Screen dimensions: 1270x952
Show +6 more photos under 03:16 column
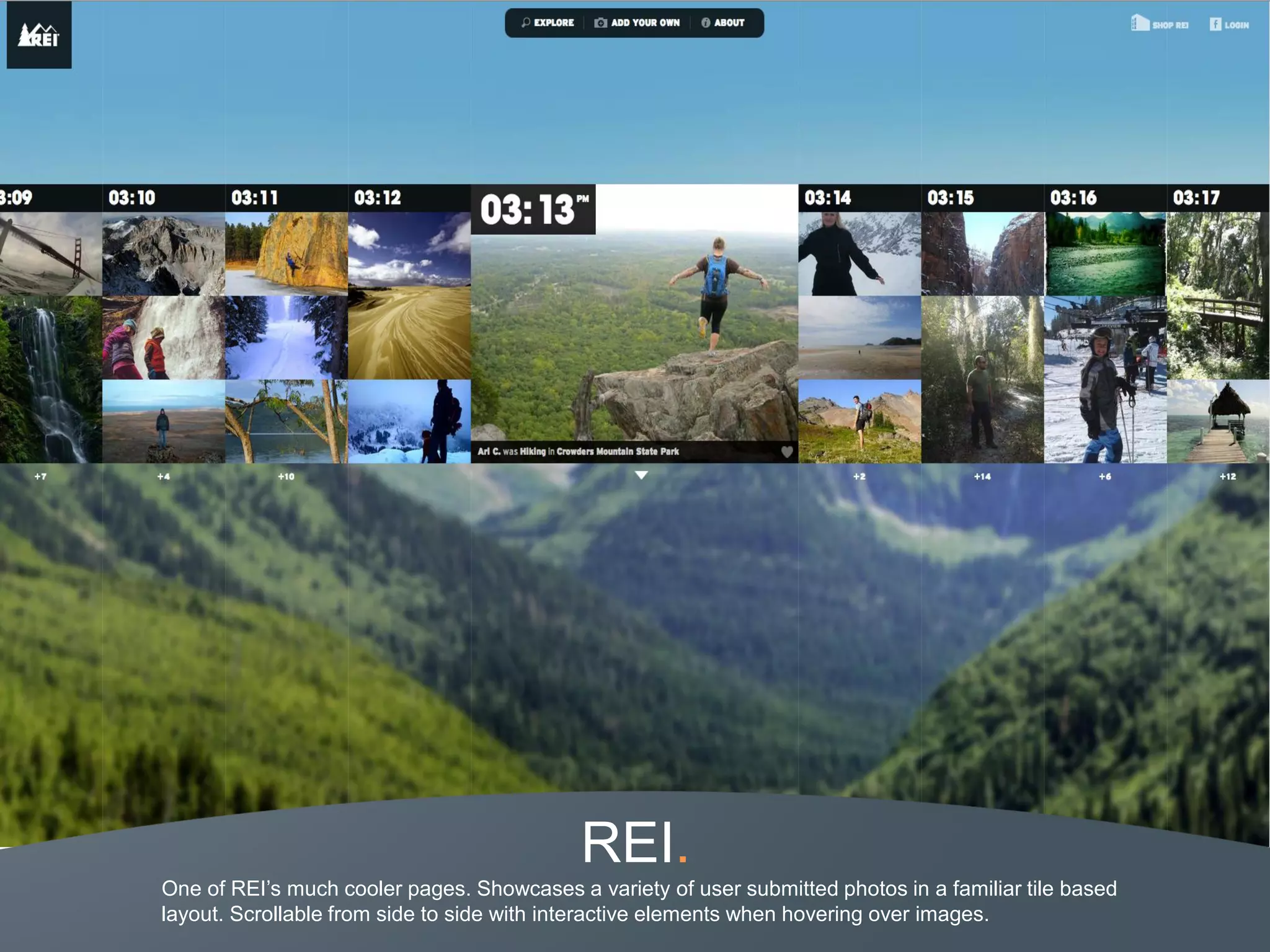[x=1105, y=477]
